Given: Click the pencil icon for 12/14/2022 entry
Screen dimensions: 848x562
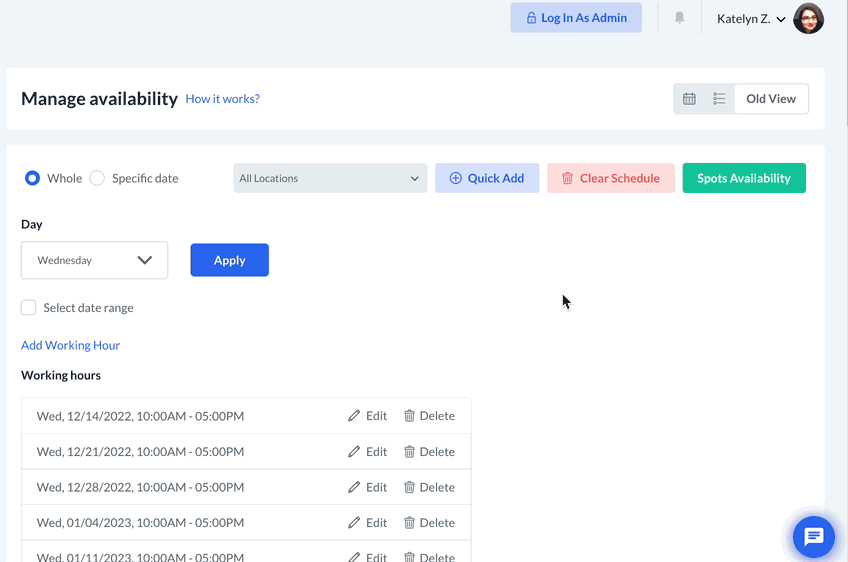Looking at the screenshot, I should coord(354,416).
